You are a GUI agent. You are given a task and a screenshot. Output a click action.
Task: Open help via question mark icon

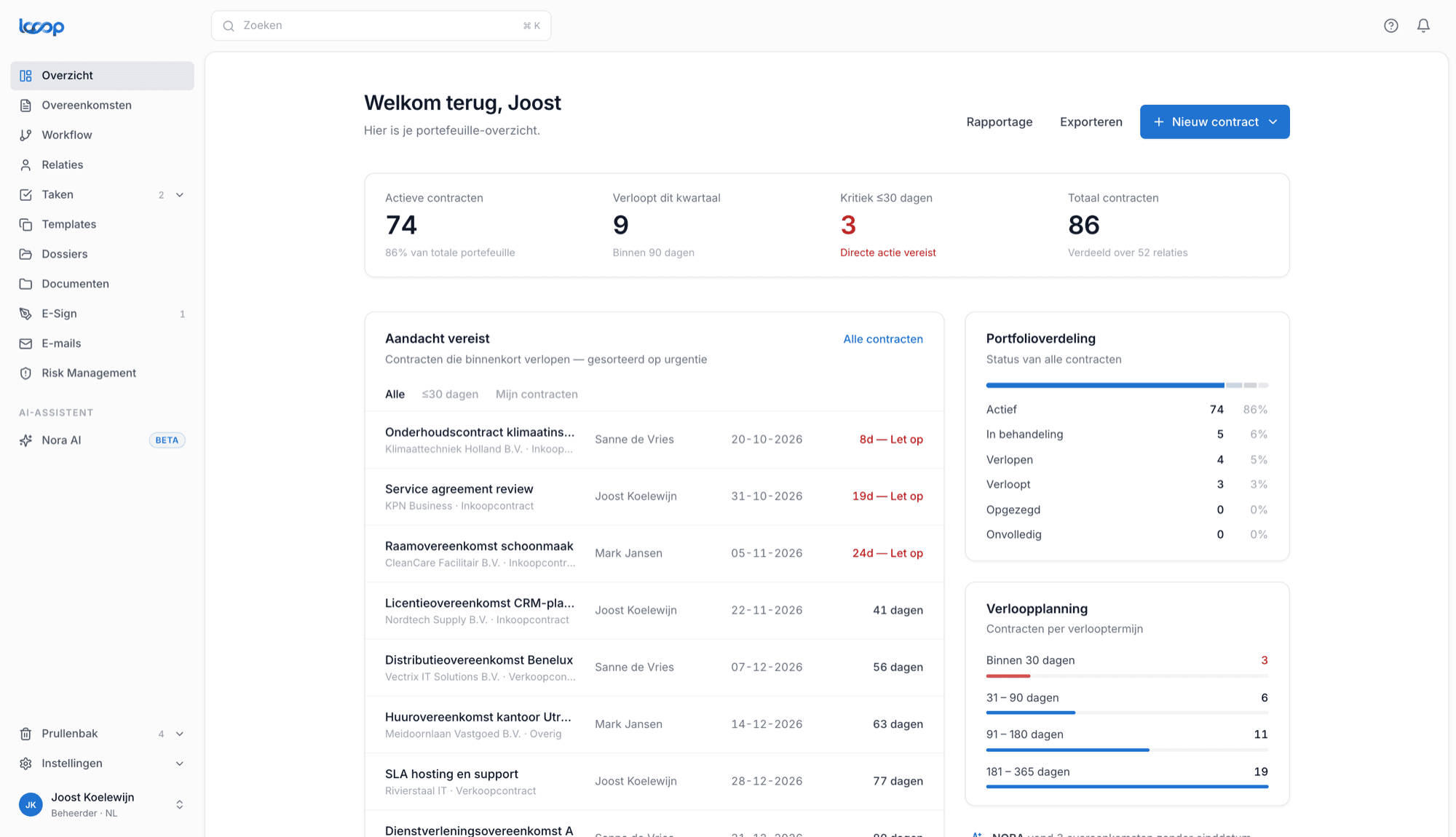tap(1391, 25)
